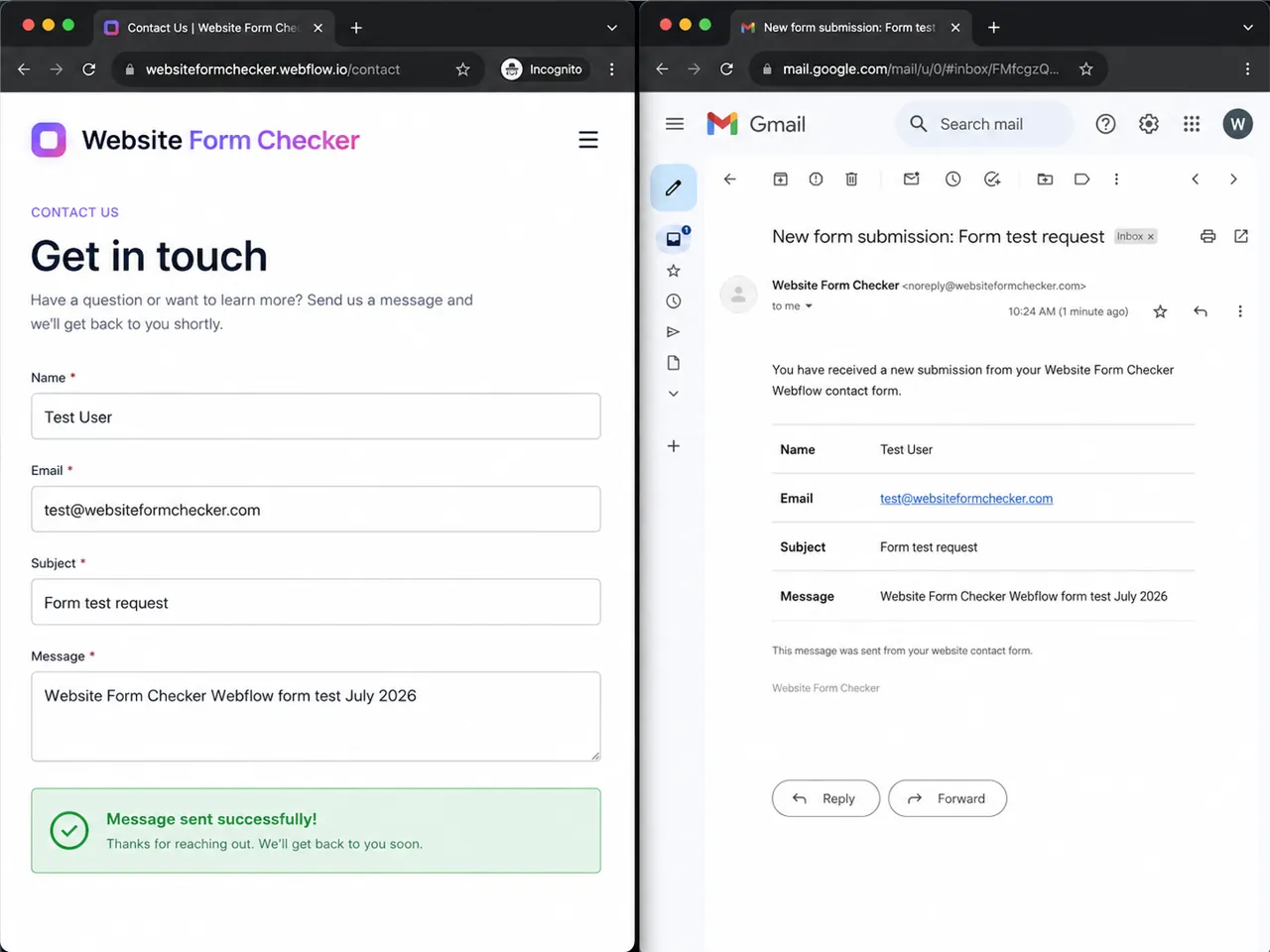Close the Contact Us tab

[x=318, y=28]
